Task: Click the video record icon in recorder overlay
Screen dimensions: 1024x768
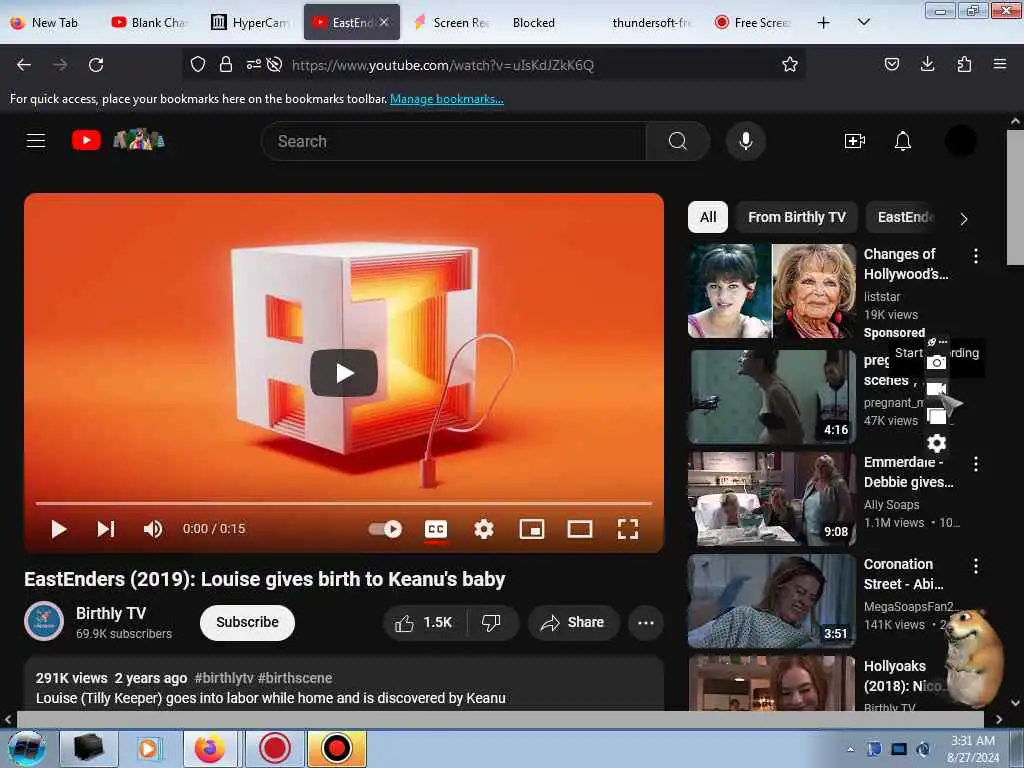Action: click(x=936, y=389)
